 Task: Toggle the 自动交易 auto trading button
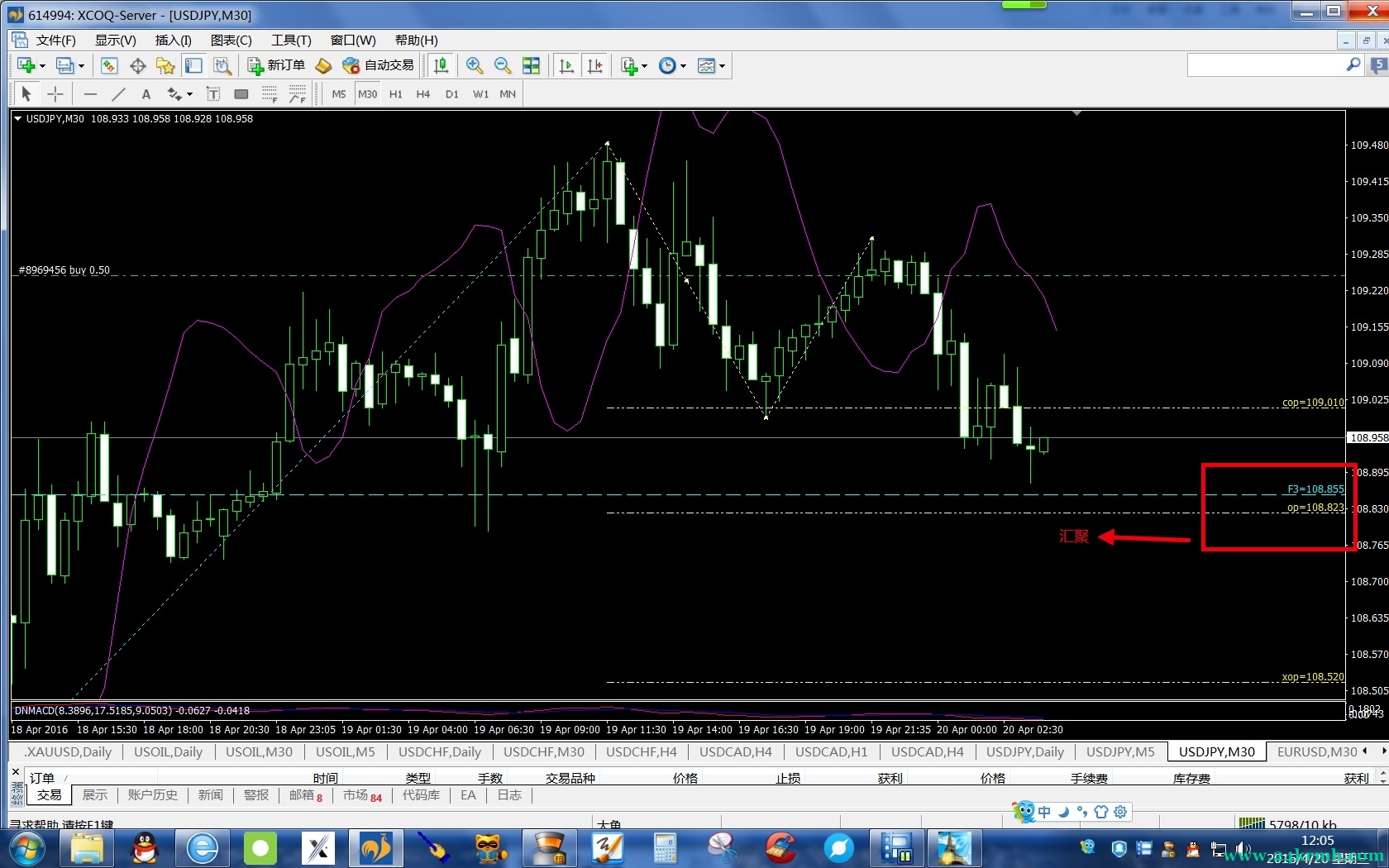tap(378, 65)
